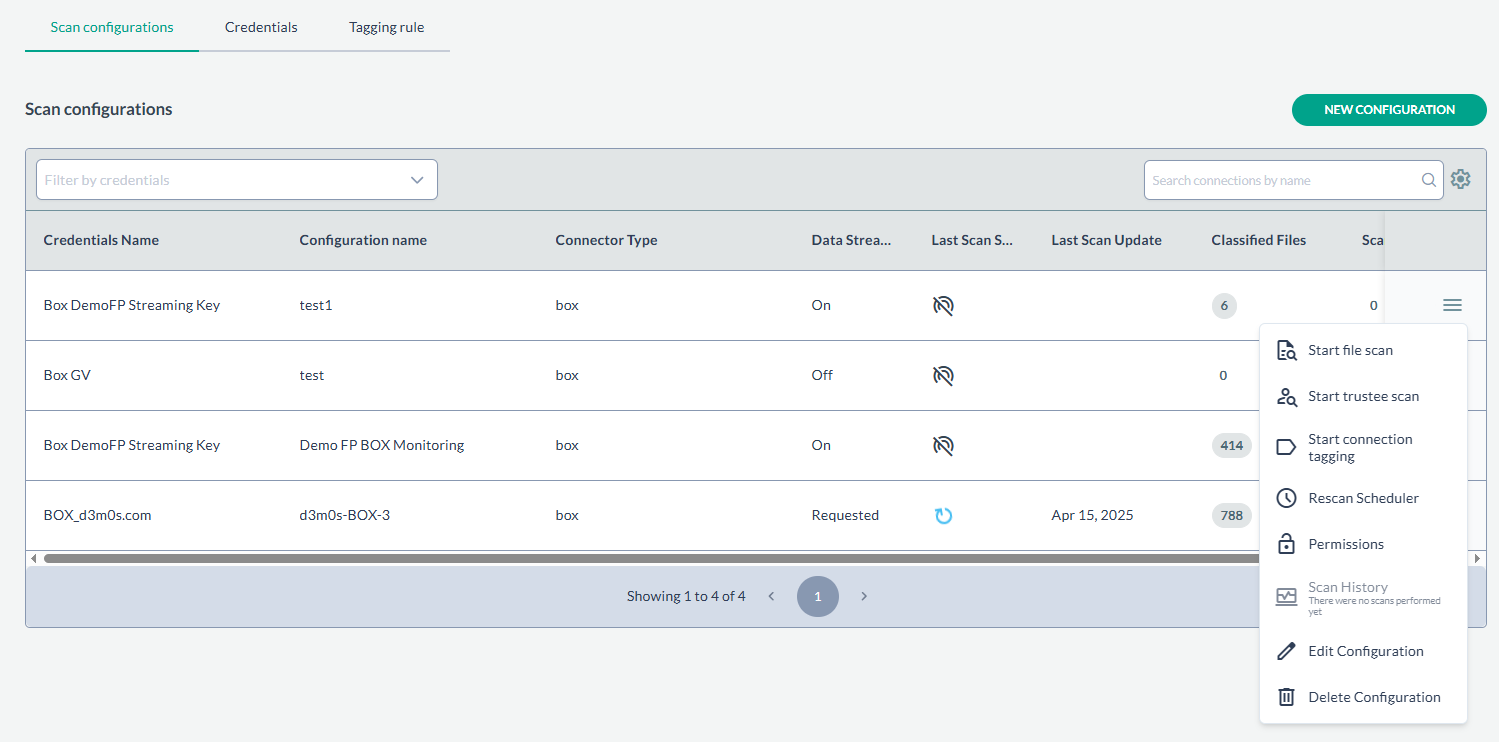
Task: Click the search magnifier icon
Action: tap(1429, 180)
